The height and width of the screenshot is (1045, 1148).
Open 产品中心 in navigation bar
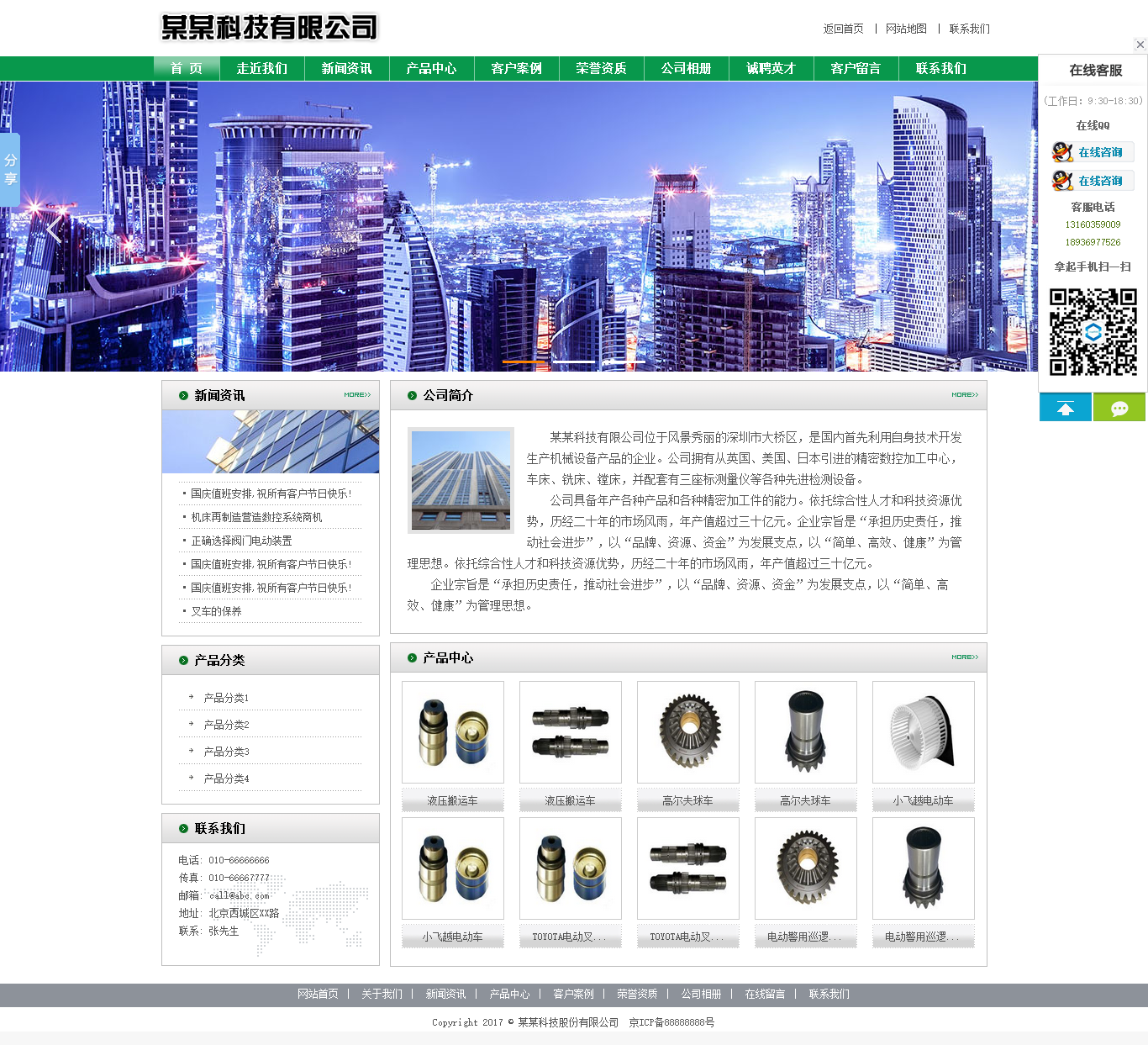tap(431, 68)
